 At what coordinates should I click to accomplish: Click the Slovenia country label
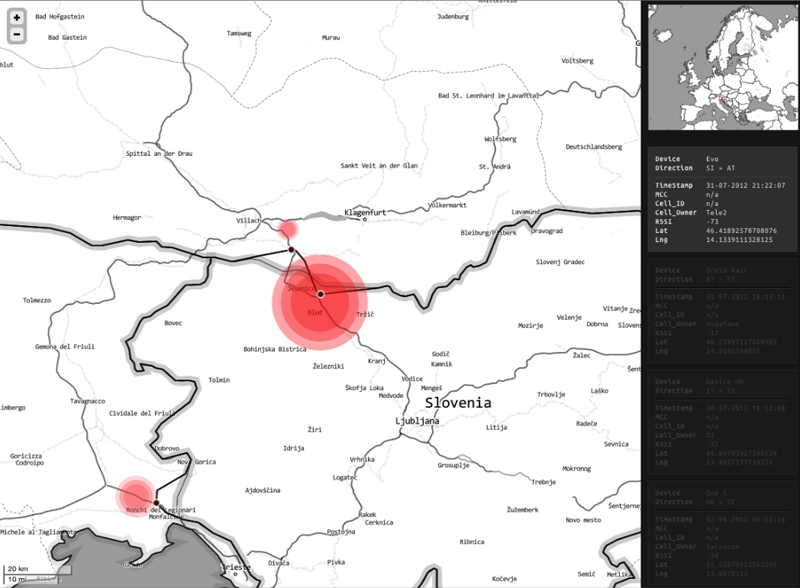pyautogui.click(x=459, y=402)
